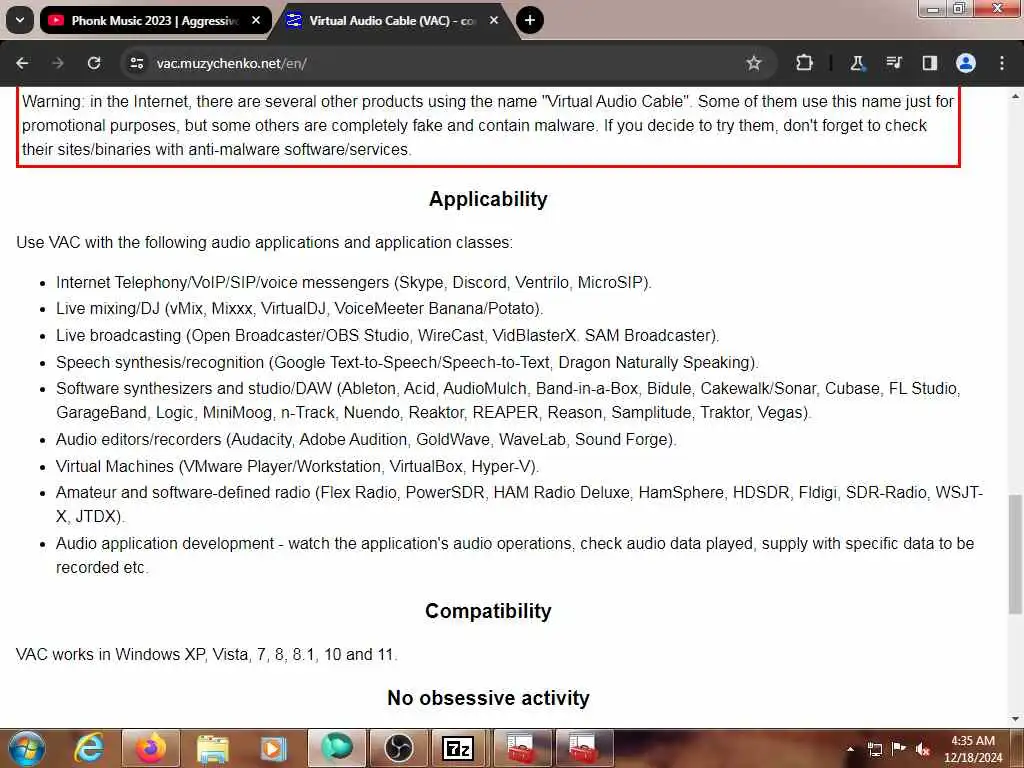Screen dimensions: 1024x768
Task: View site information icon in address bar
Action: tap(136, 63)
